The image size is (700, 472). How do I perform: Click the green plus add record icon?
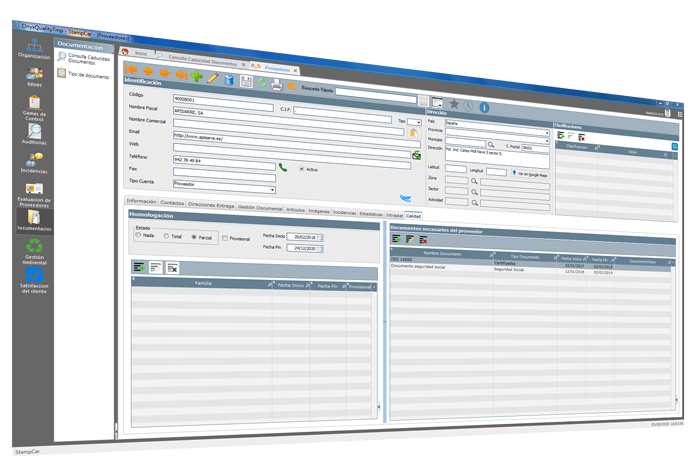tap(196, 76)
